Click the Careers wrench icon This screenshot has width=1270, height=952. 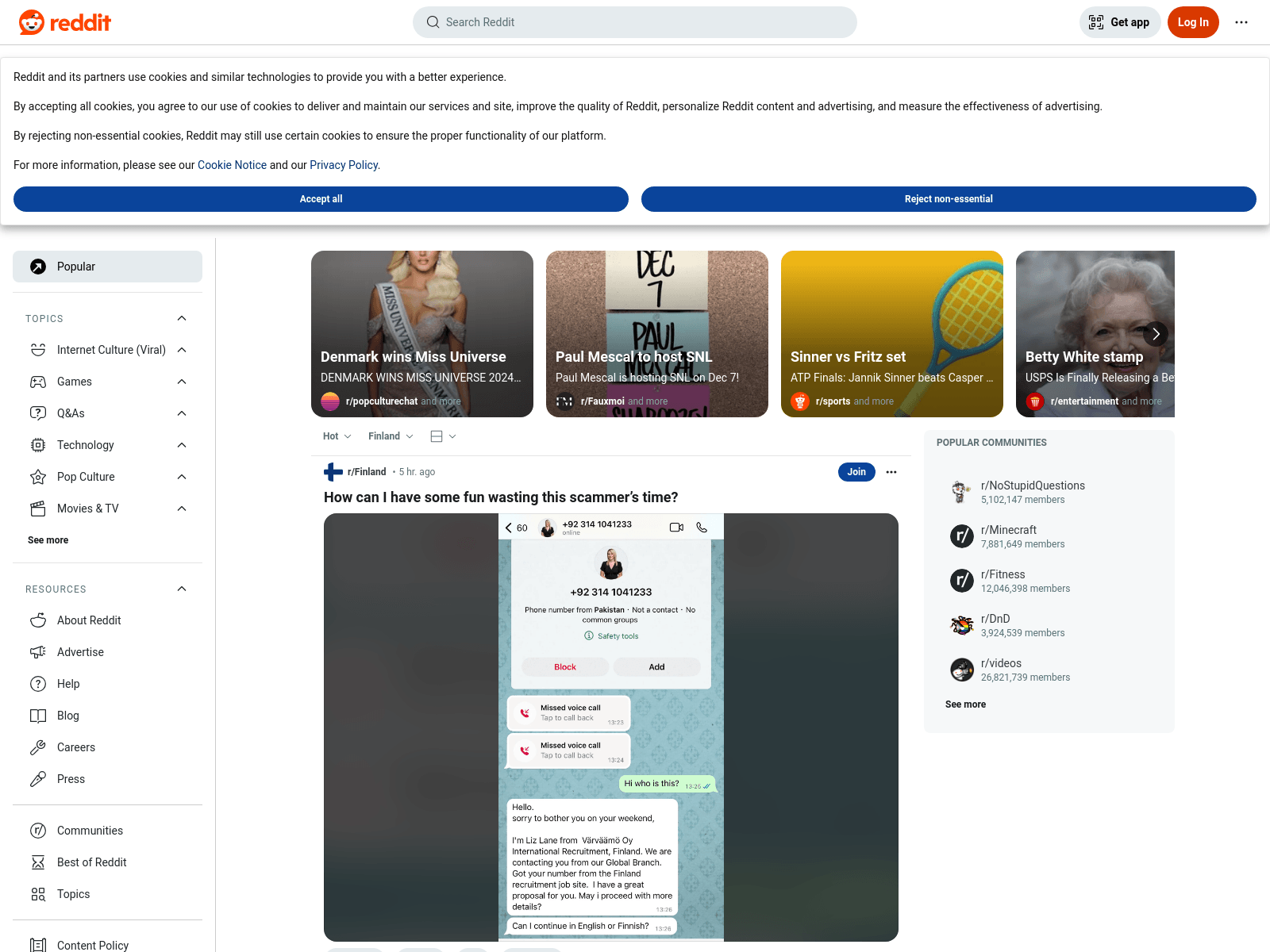(x=38, y=747)
